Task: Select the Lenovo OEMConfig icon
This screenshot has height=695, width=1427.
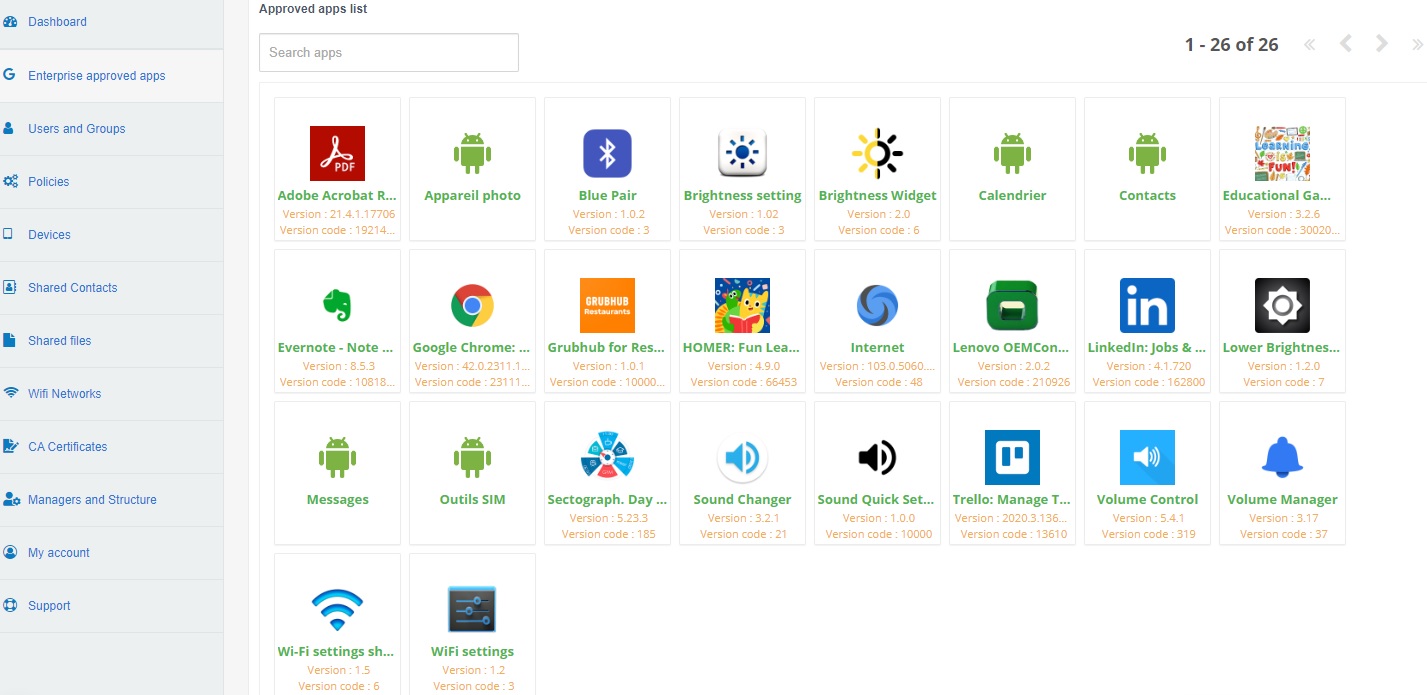Action: [1012, 305]
